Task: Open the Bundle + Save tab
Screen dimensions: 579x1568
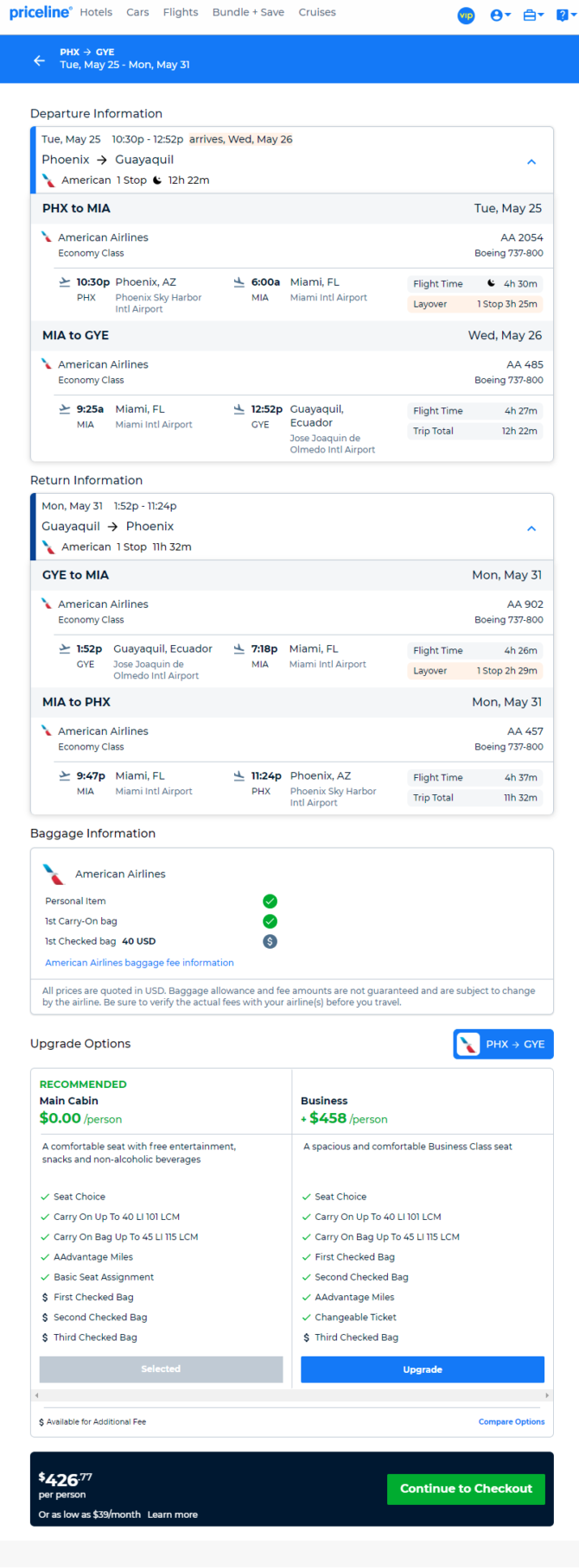Action: [248, 12]
